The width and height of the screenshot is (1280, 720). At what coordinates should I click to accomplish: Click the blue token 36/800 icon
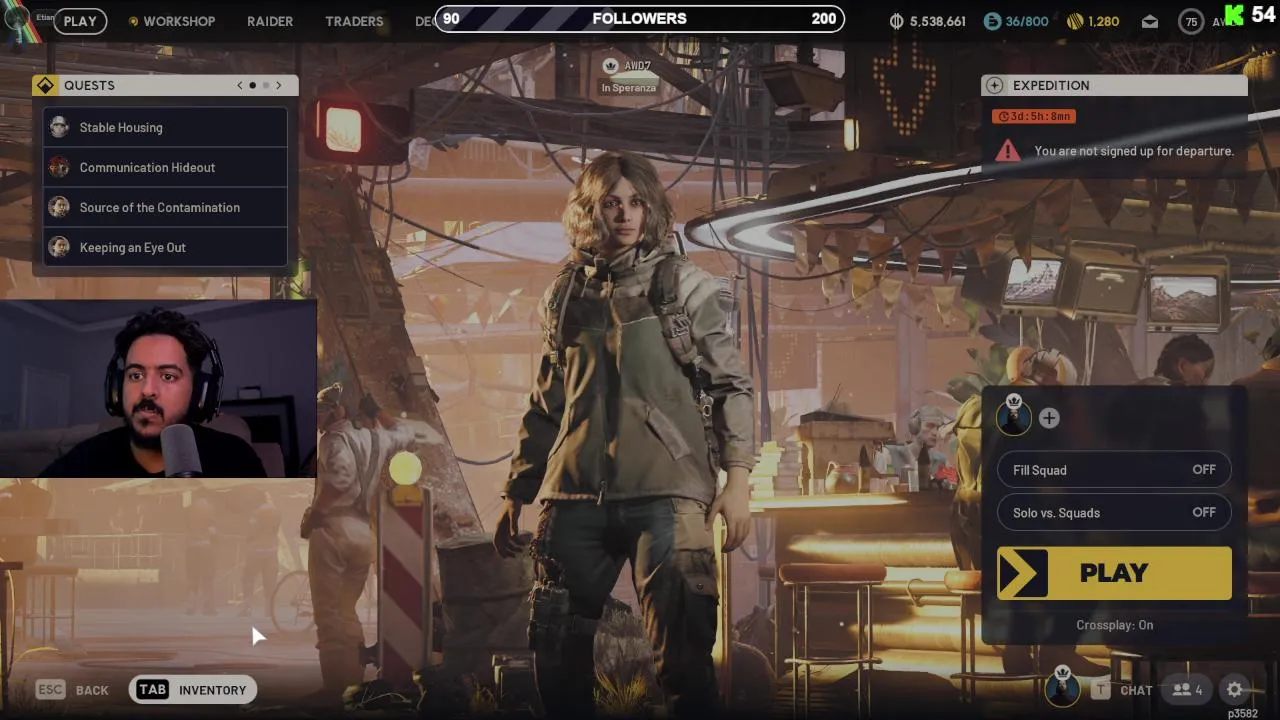[x=992, y=21]
